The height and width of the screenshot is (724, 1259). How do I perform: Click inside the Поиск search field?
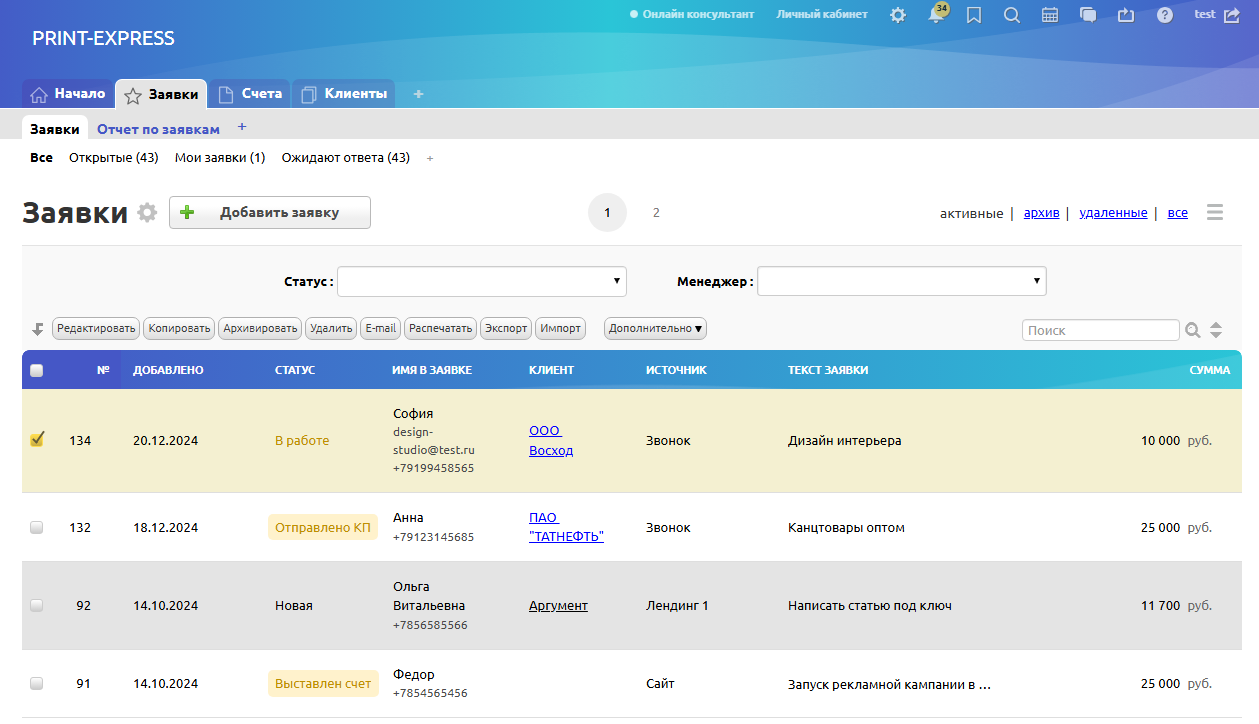pos(1100,330)
